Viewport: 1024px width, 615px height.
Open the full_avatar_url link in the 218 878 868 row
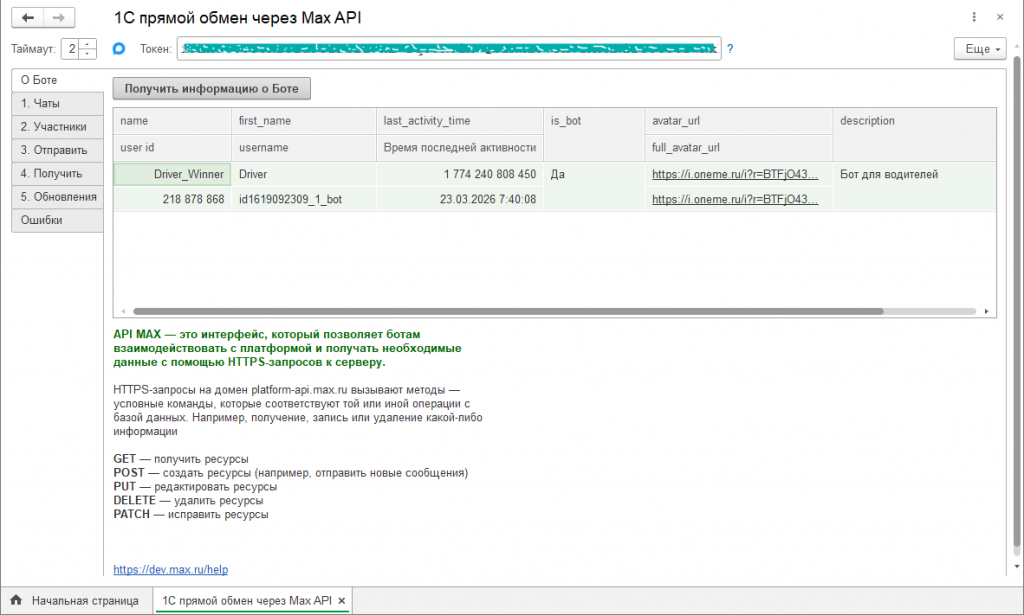pos(735,199)
